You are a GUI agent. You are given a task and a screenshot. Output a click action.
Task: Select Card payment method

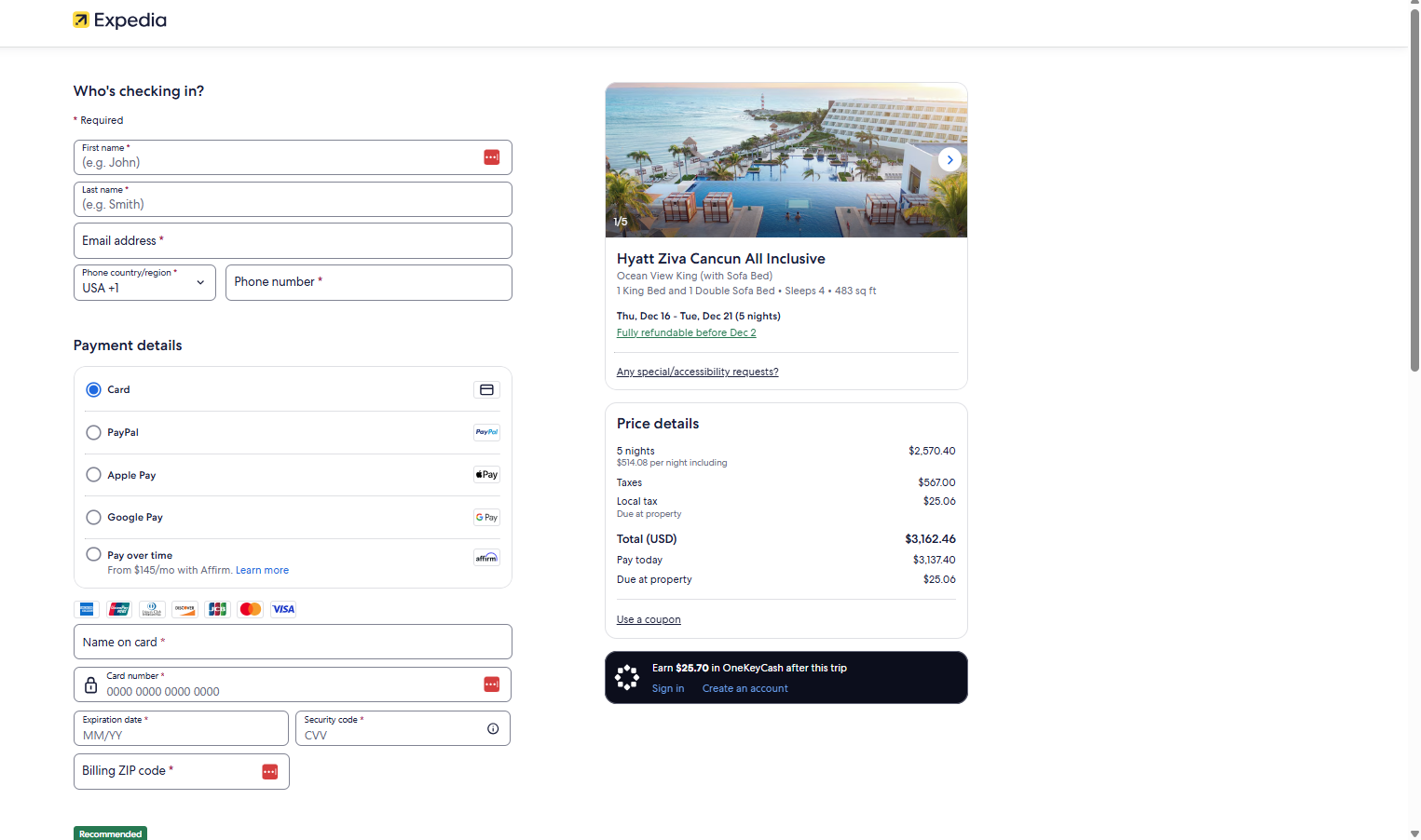[93, 390]
